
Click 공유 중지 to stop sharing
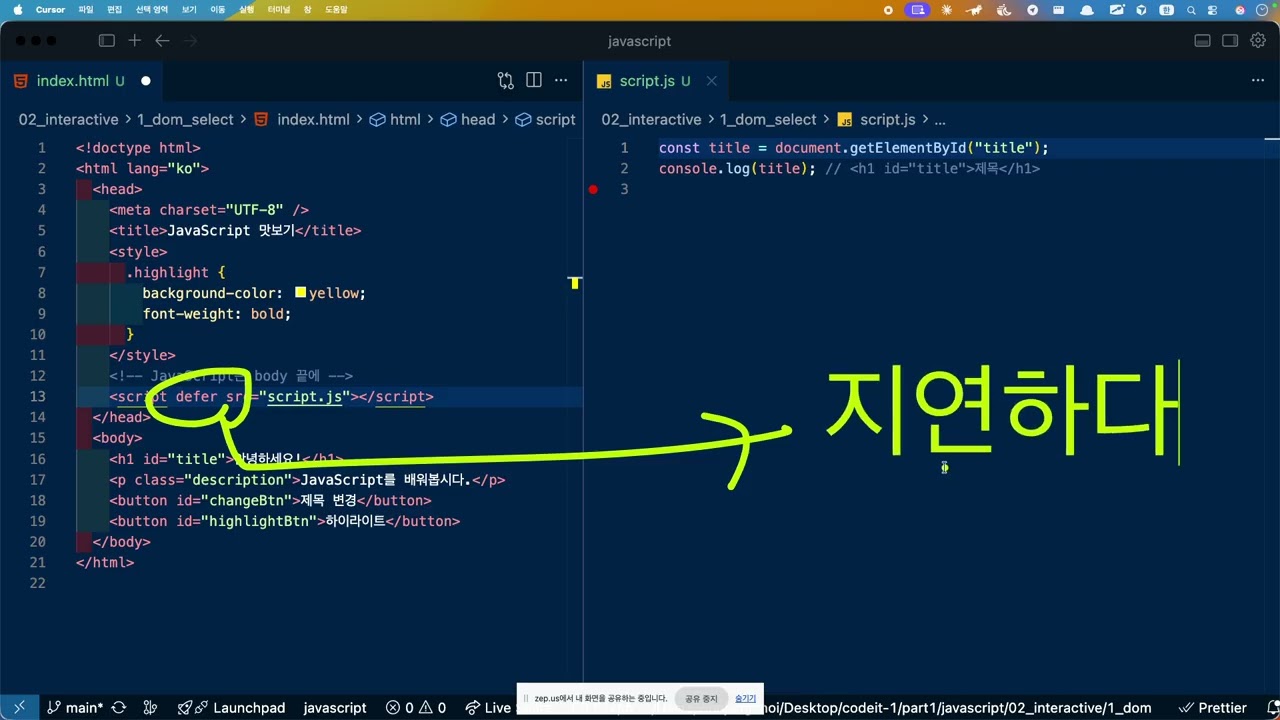coord(701,698)
